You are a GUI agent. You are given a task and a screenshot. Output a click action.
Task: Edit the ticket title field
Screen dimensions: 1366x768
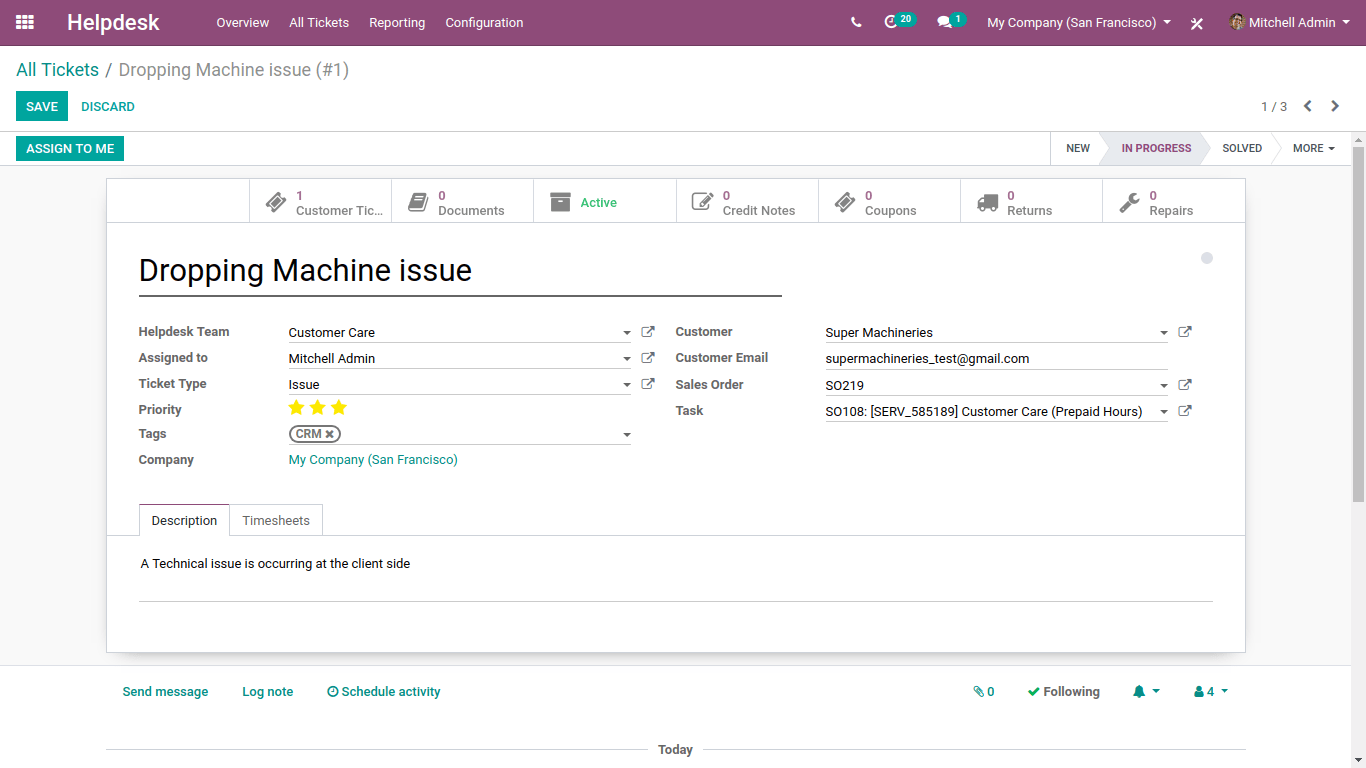(x=460, y=271)
